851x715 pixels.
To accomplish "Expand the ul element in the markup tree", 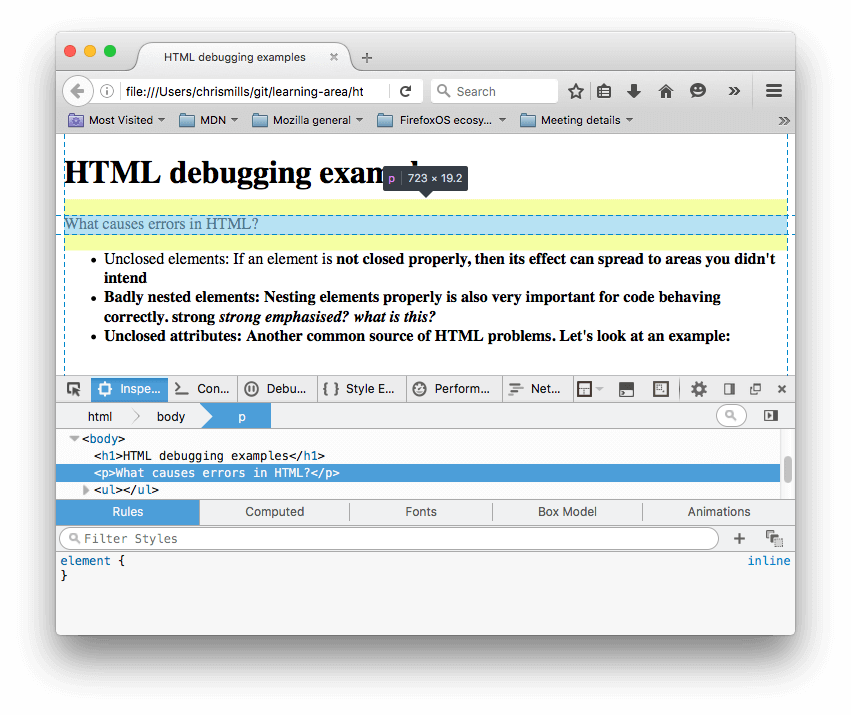I will [x=86, y=489].
